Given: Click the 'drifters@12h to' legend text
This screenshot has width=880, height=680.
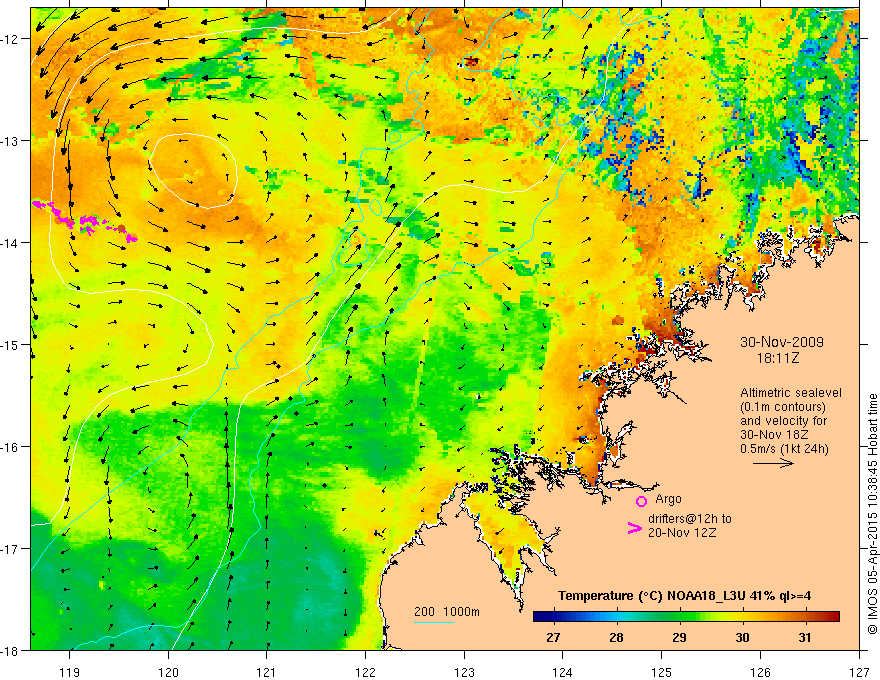Looking at the screenshot, I should (x=690, y=519).
